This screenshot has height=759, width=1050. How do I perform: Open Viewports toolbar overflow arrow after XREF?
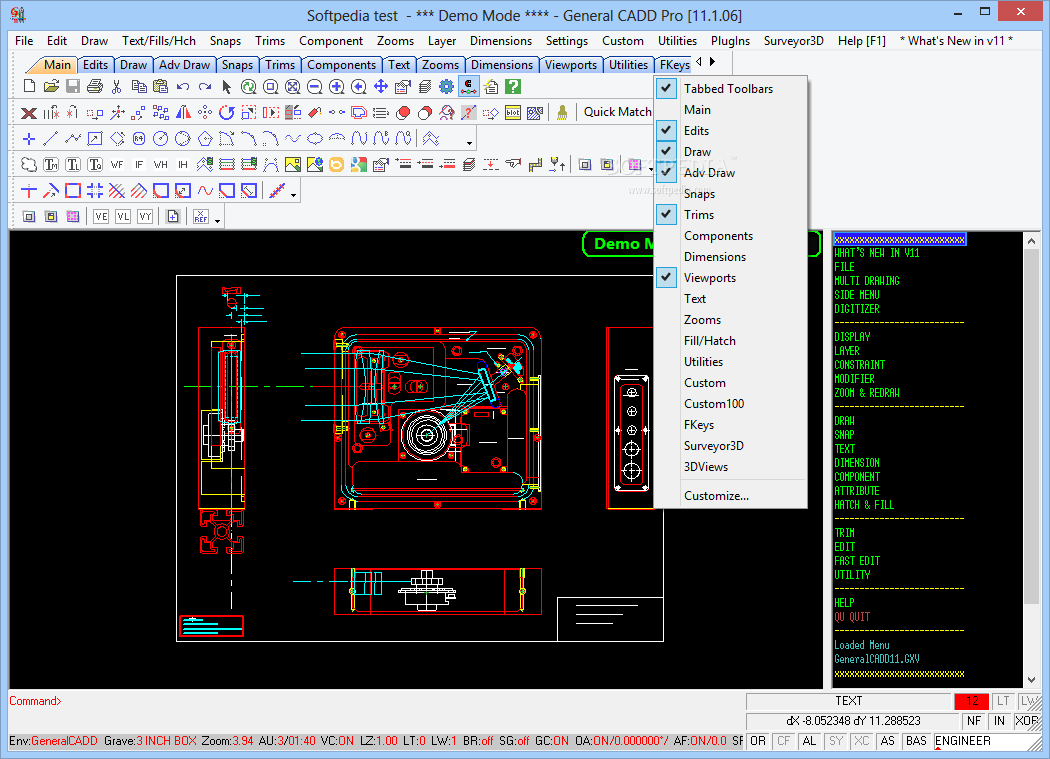tap(217, 220)
